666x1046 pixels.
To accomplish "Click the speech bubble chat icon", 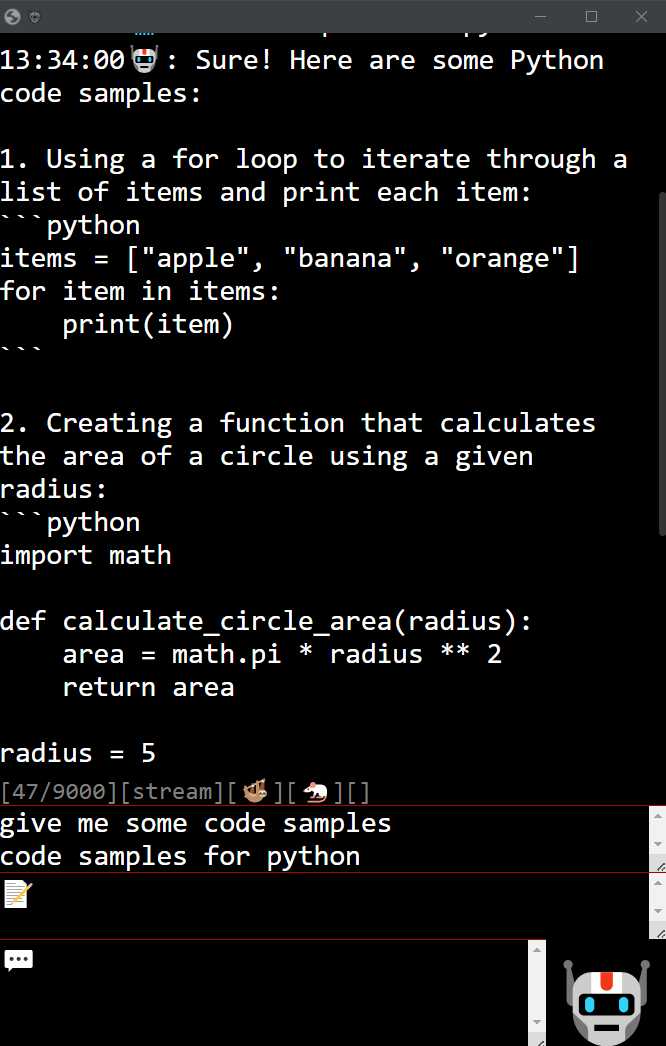I will [18, 959].
